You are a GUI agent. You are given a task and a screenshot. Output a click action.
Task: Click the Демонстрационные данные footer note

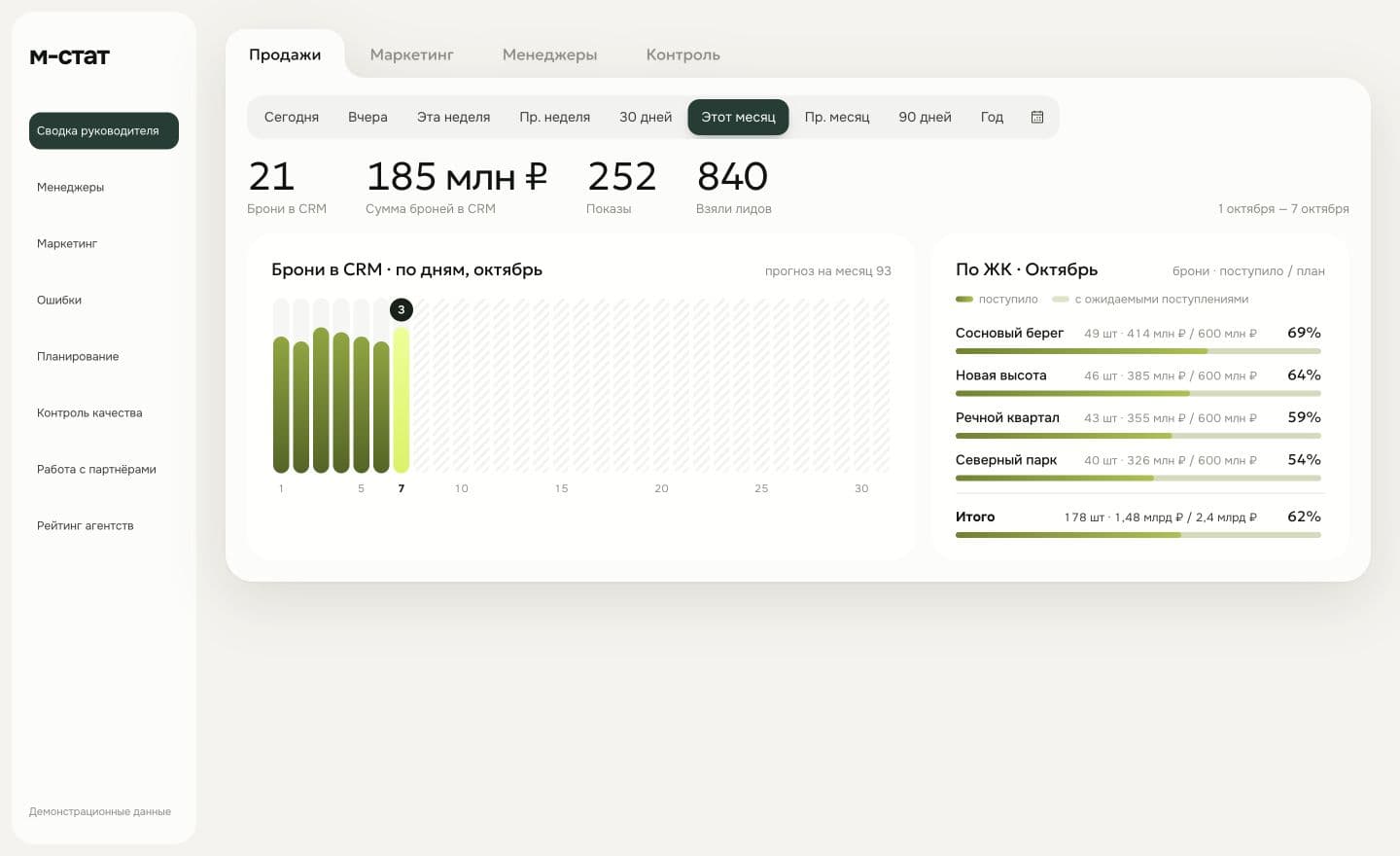point(100,811)
